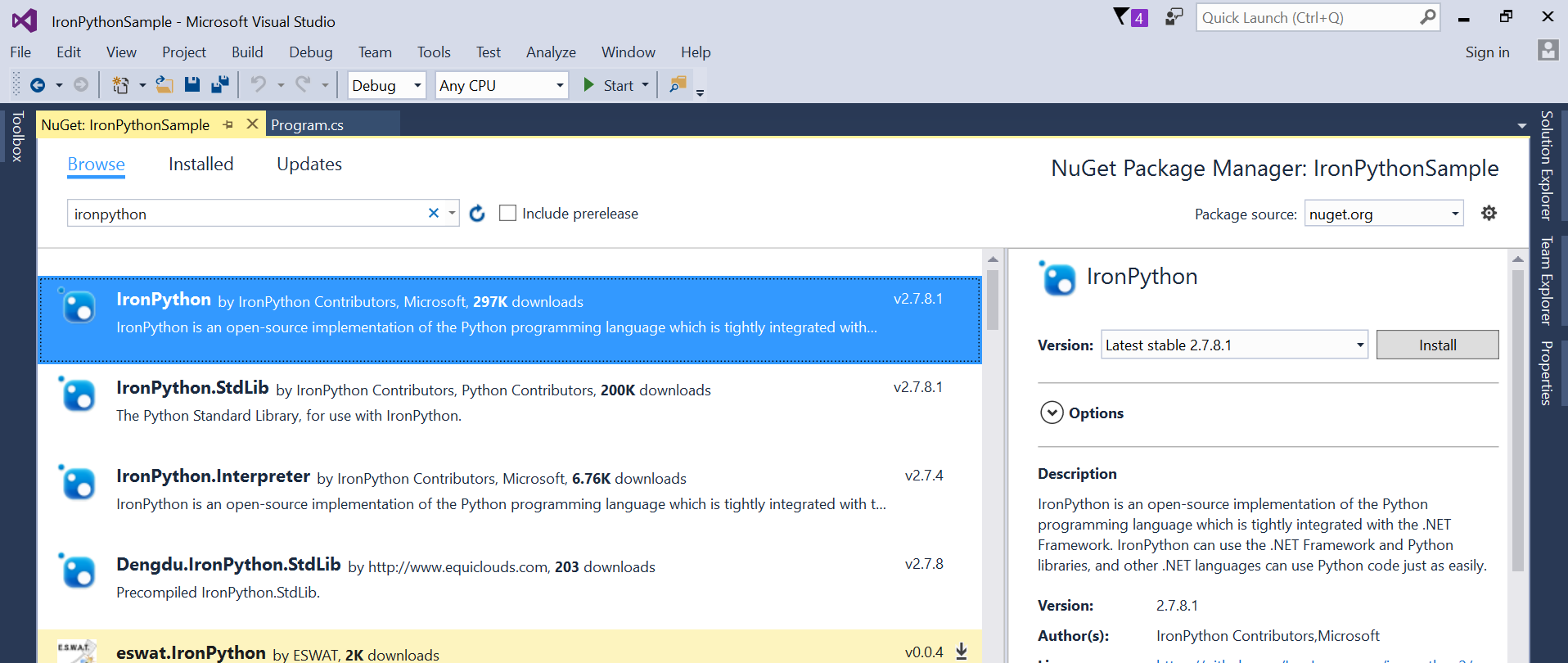Click toolbar overflow options arrow
The height and width of the screenshot is (663, 1568).
pyautogui.click(x=700, y=92)
